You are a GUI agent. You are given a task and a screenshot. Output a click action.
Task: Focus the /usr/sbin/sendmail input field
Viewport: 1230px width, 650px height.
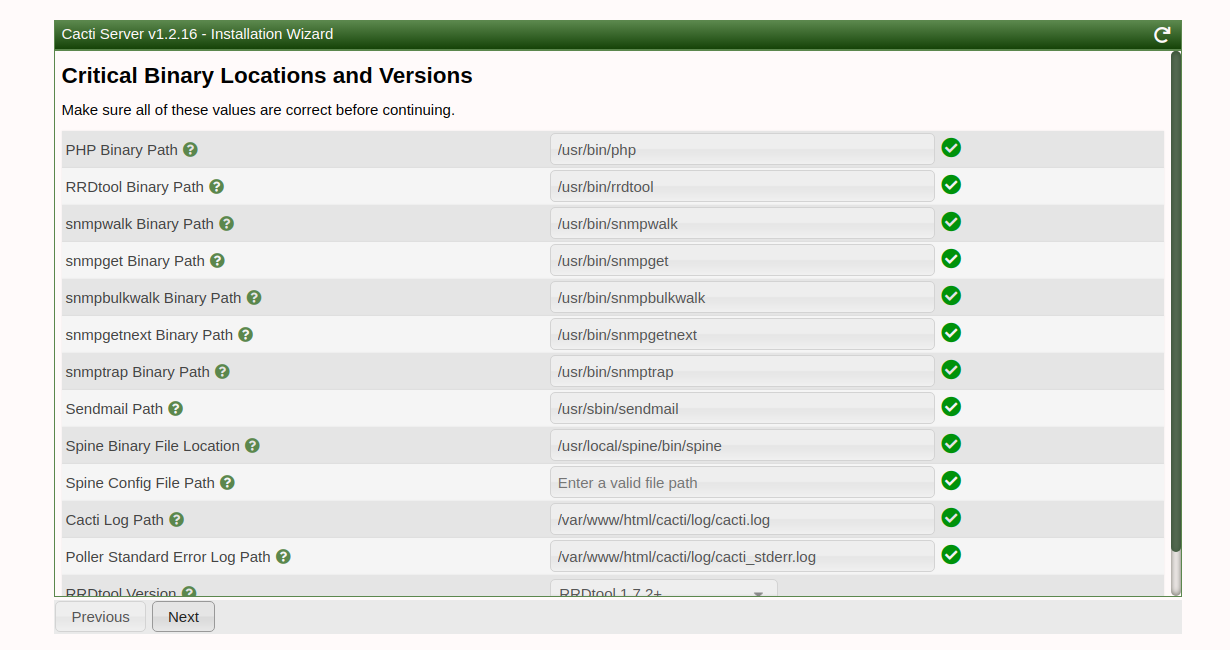coord(742,409)
